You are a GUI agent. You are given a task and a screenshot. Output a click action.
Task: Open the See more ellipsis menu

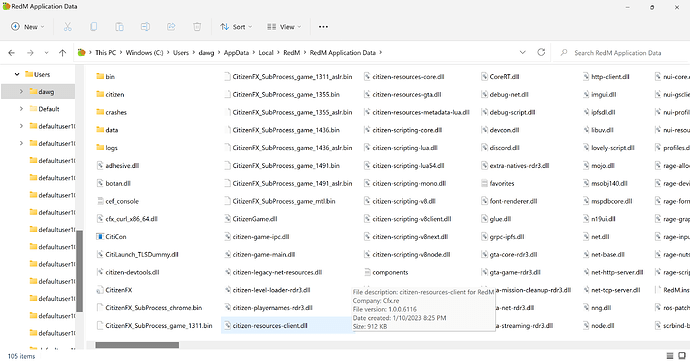323,27
